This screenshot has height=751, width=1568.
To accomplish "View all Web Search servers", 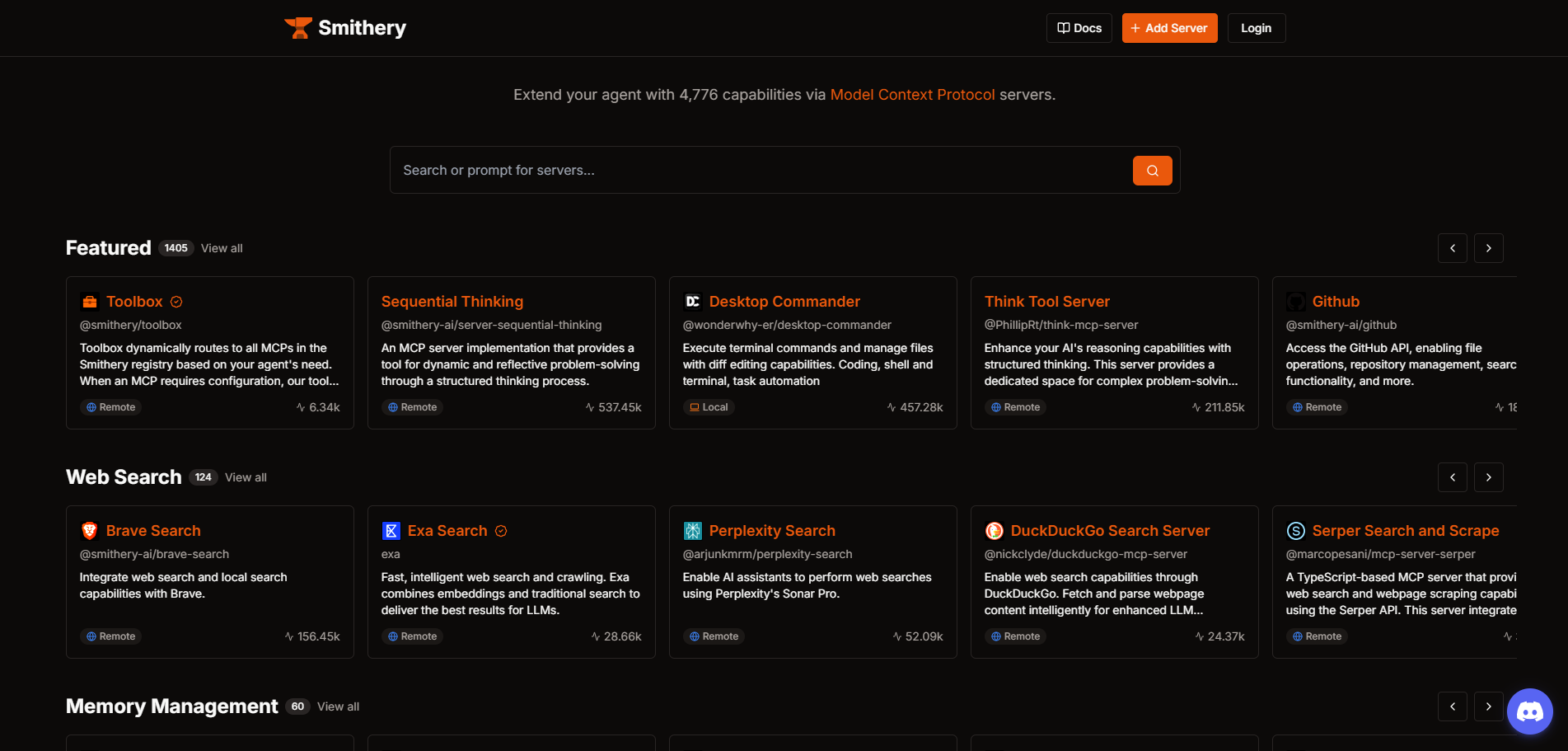I will 246,477.
